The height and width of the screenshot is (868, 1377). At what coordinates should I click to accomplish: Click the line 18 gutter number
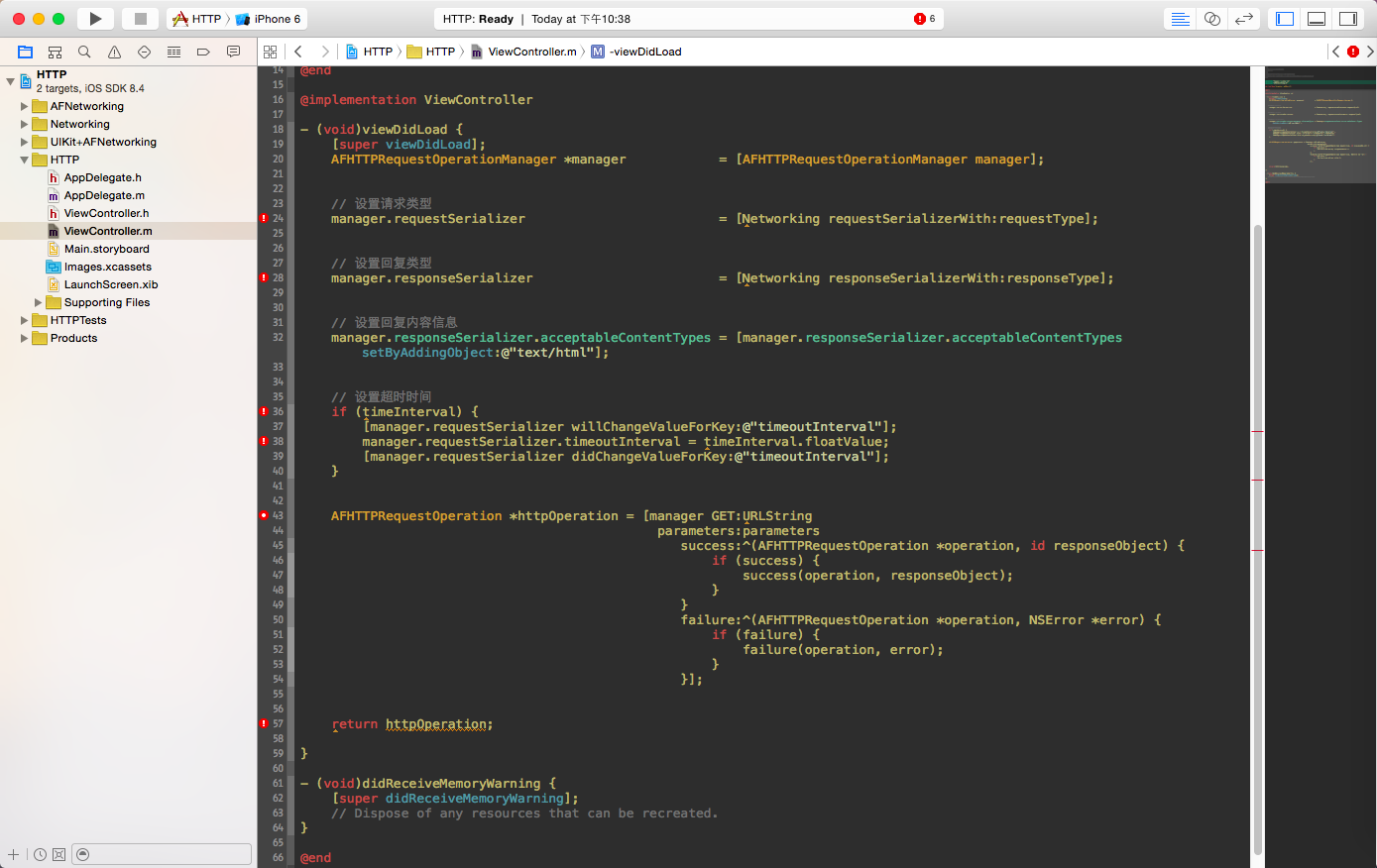pos(279,129)
